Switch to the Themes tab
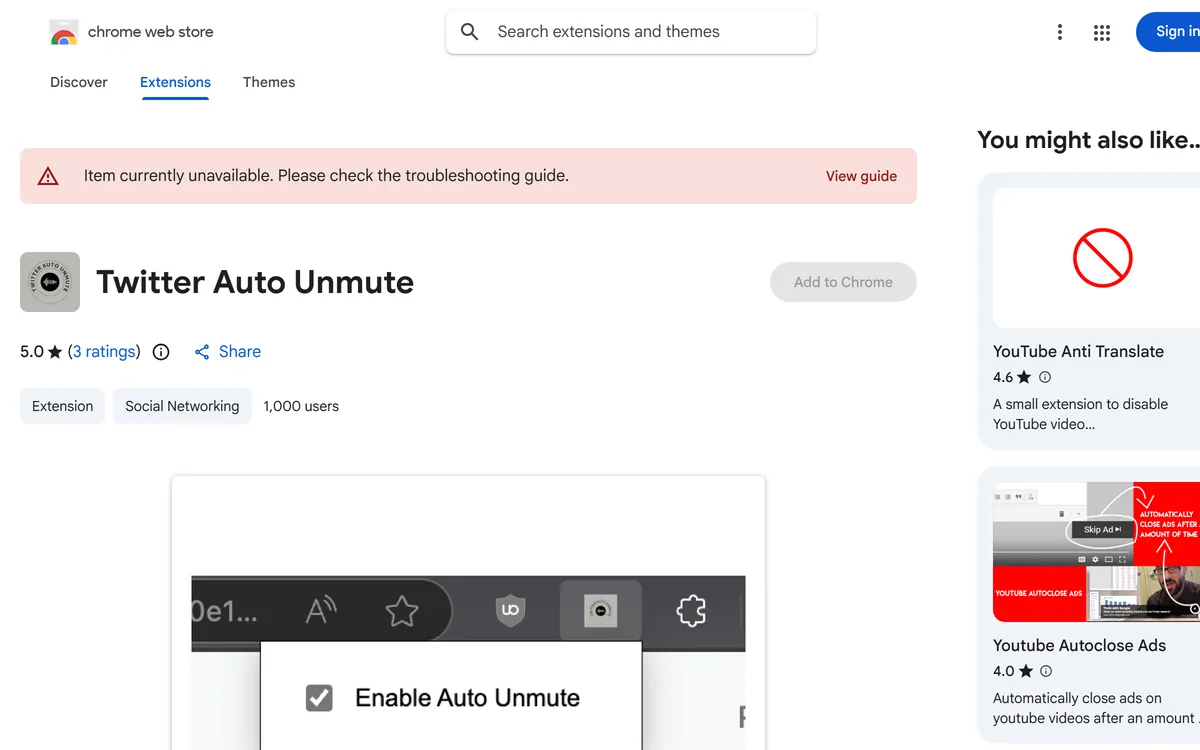This screenshot has height=750, width=1200. [269, 82]
